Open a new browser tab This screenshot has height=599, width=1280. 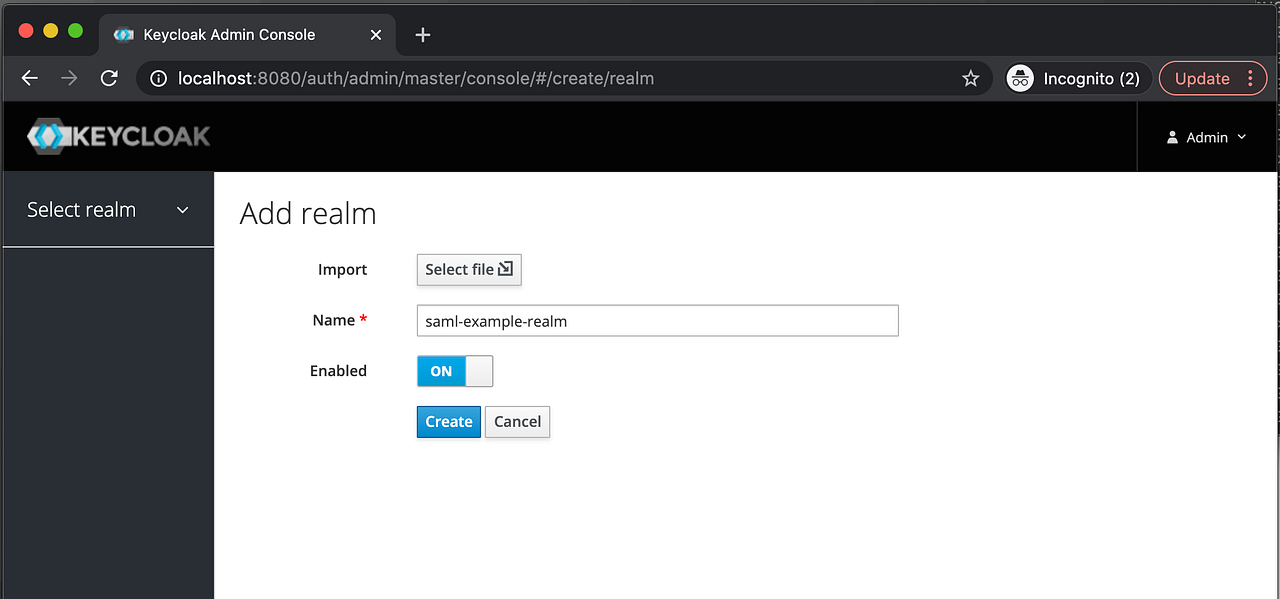[x=421, y=34]
